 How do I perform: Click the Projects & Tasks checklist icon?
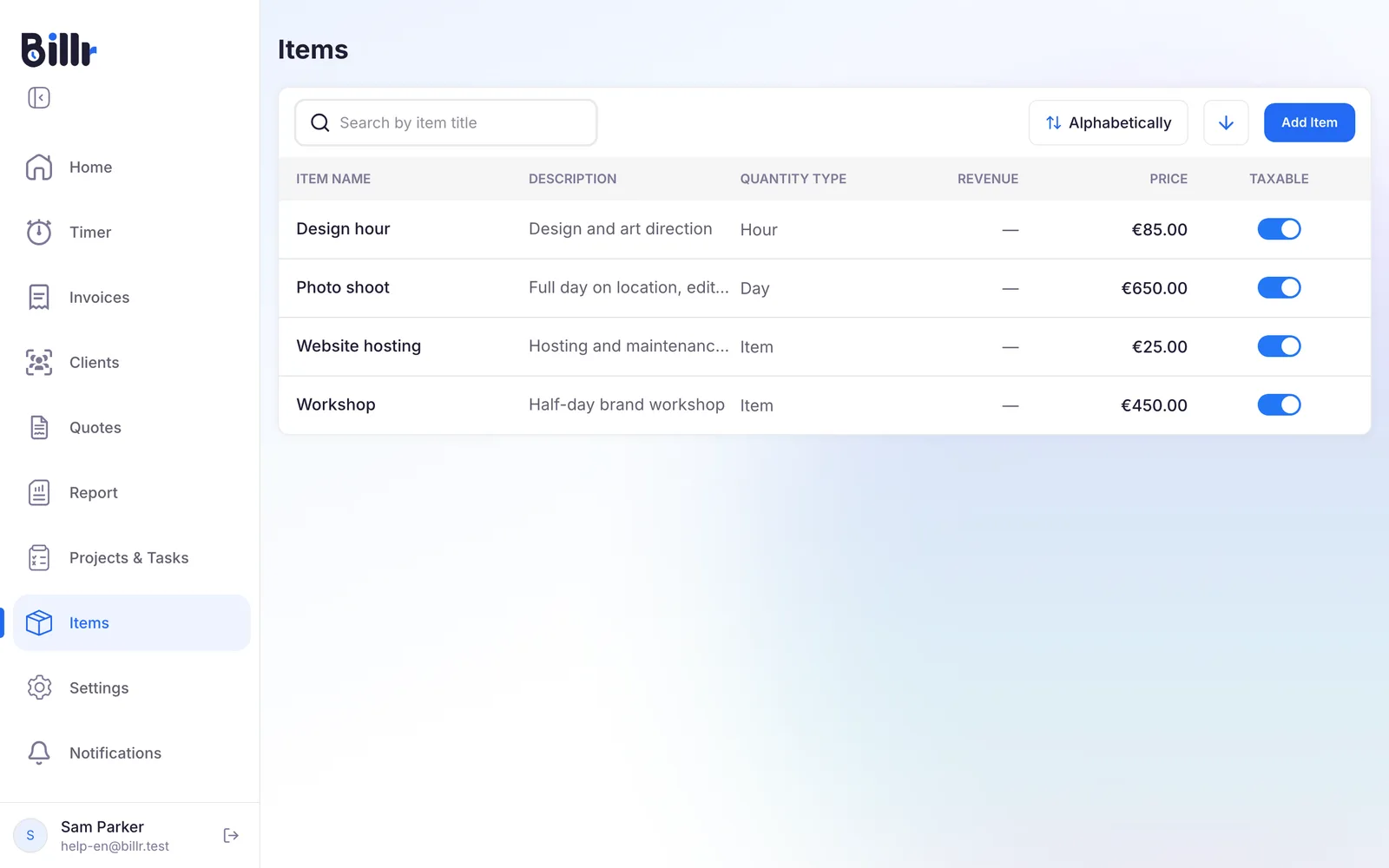pos(39,557)
